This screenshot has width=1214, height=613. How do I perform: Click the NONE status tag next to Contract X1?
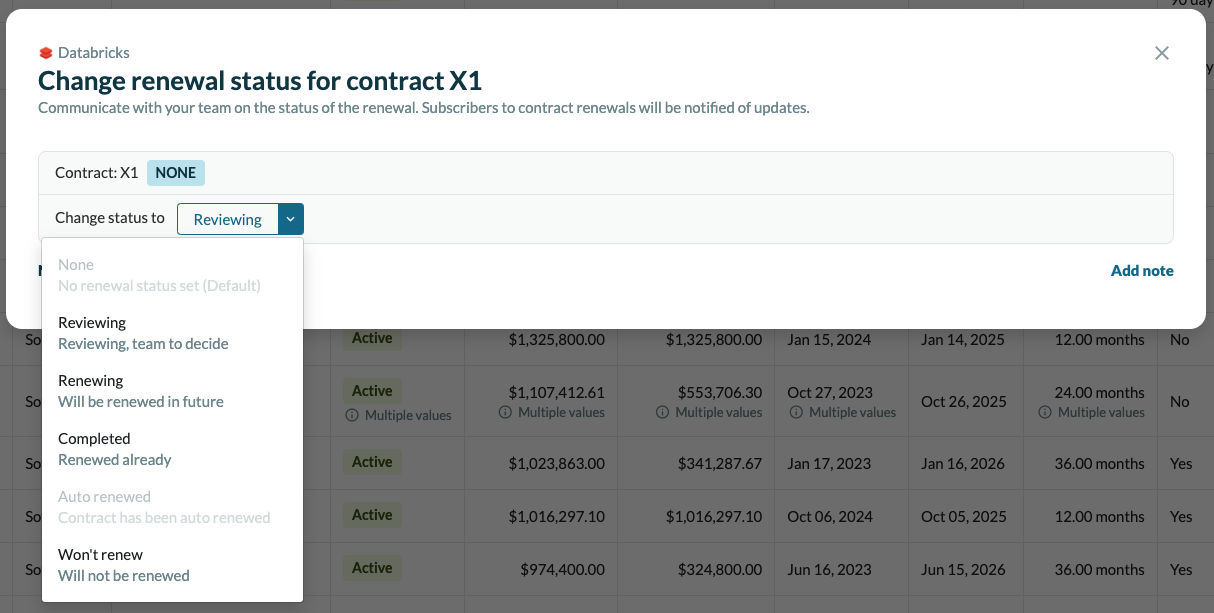tap(176, 172)
